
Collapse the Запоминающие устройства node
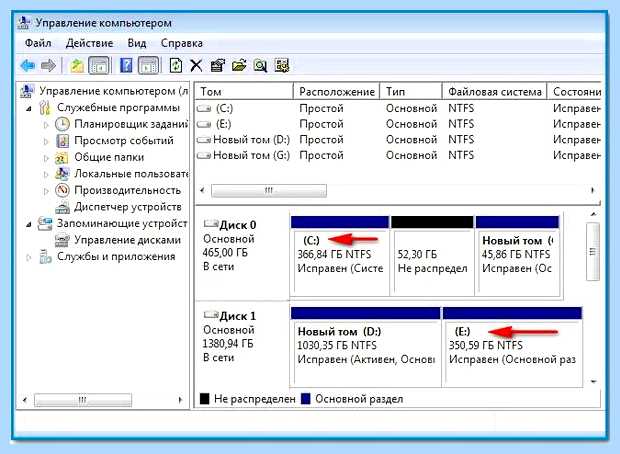tap(29, 224)
